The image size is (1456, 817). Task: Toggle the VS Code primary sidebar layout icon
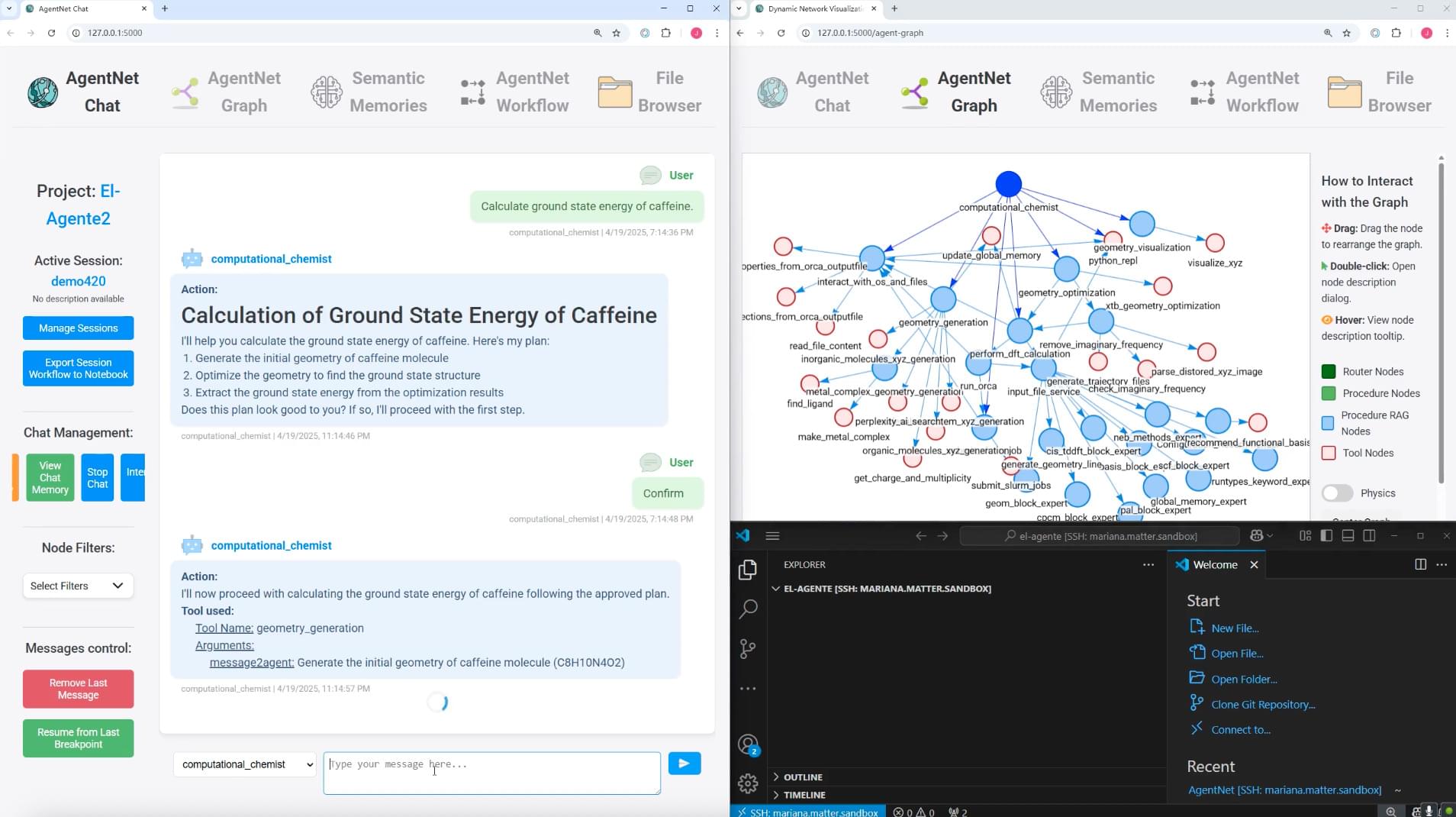click(1326, 536)
